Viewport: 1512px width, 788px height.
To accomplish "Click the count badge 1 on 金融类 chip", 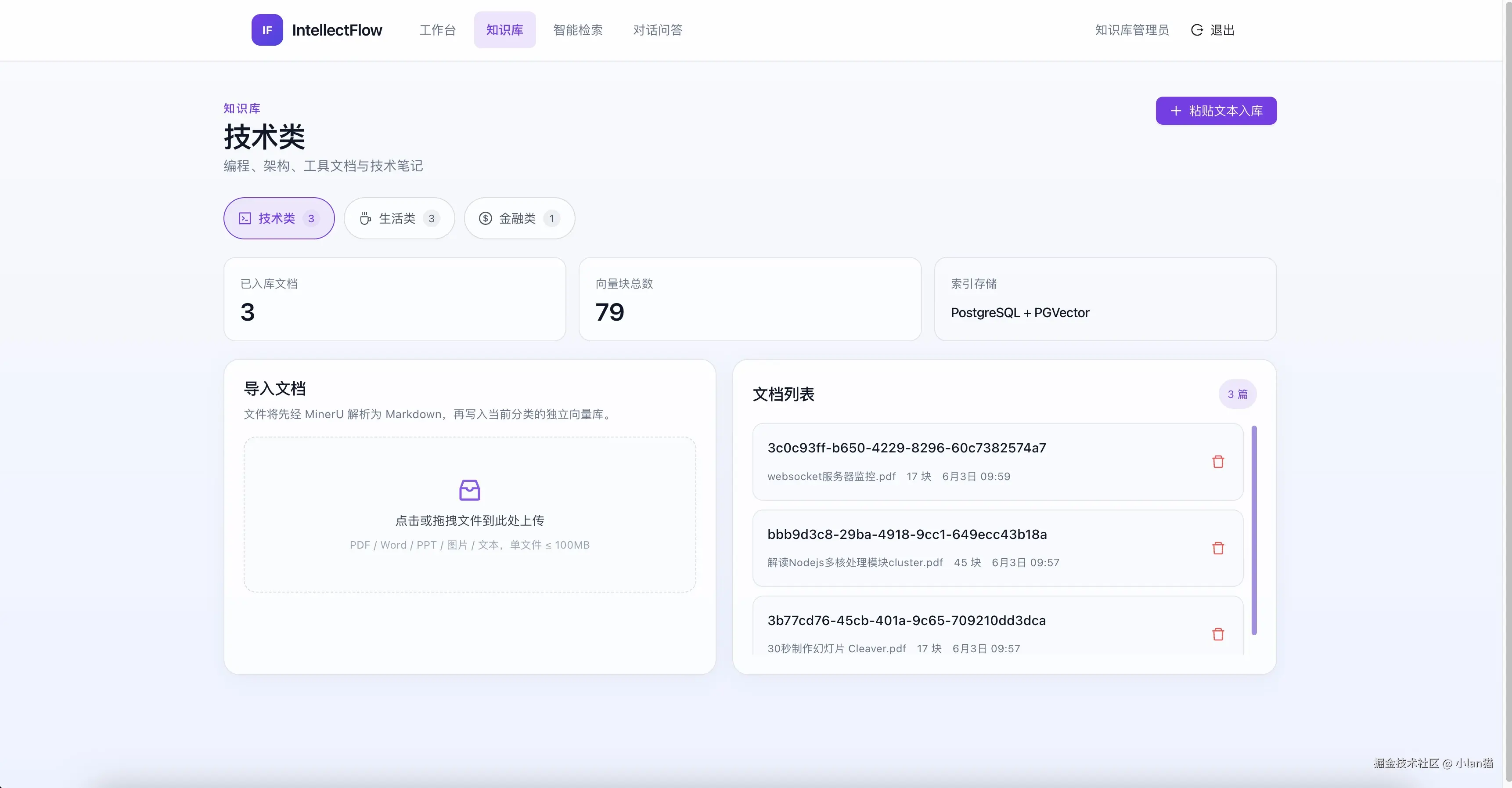I will 552,218.
